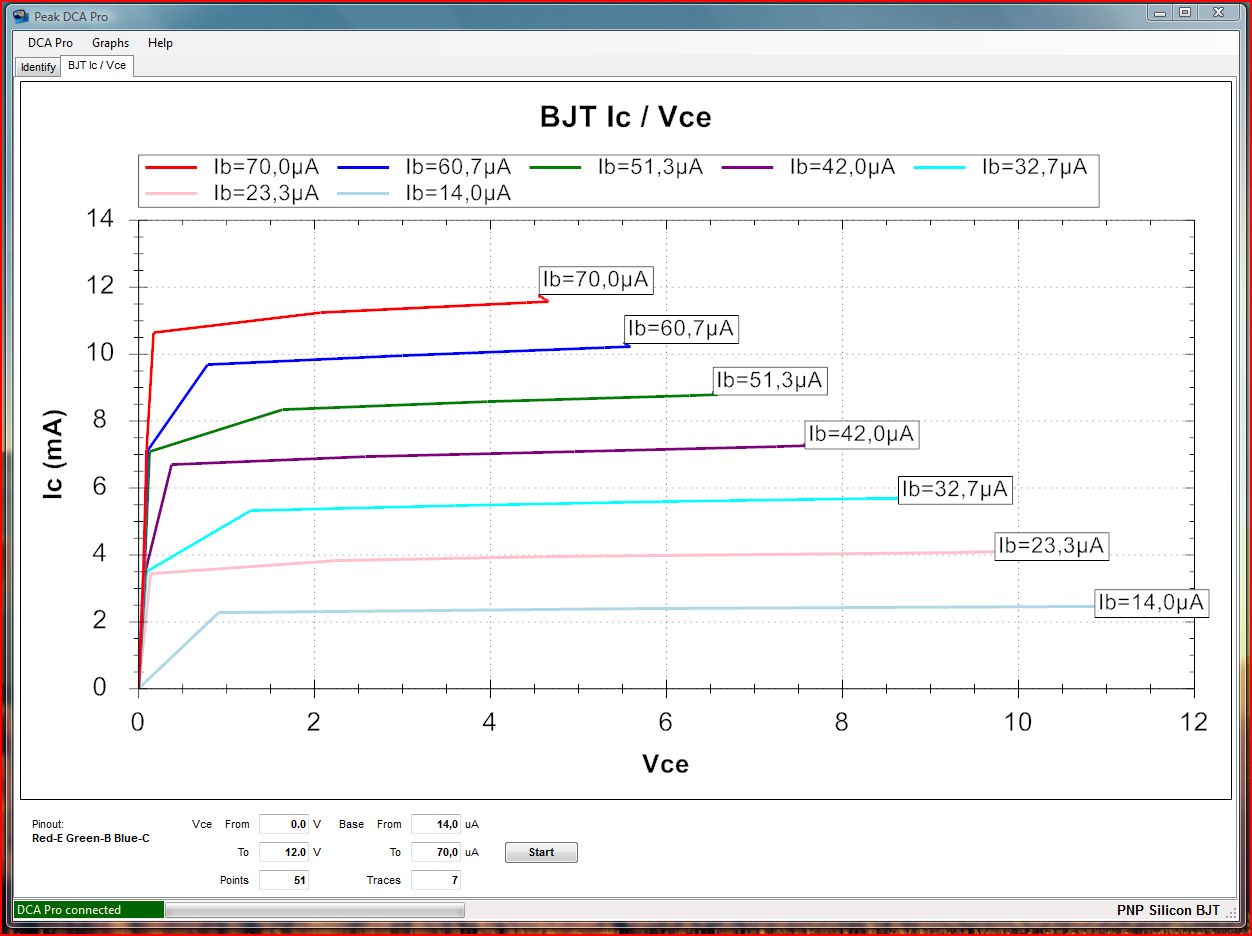Click the Peak DCA Pro title bar icon
1252x936 pixels.
(x=21, y=16)
